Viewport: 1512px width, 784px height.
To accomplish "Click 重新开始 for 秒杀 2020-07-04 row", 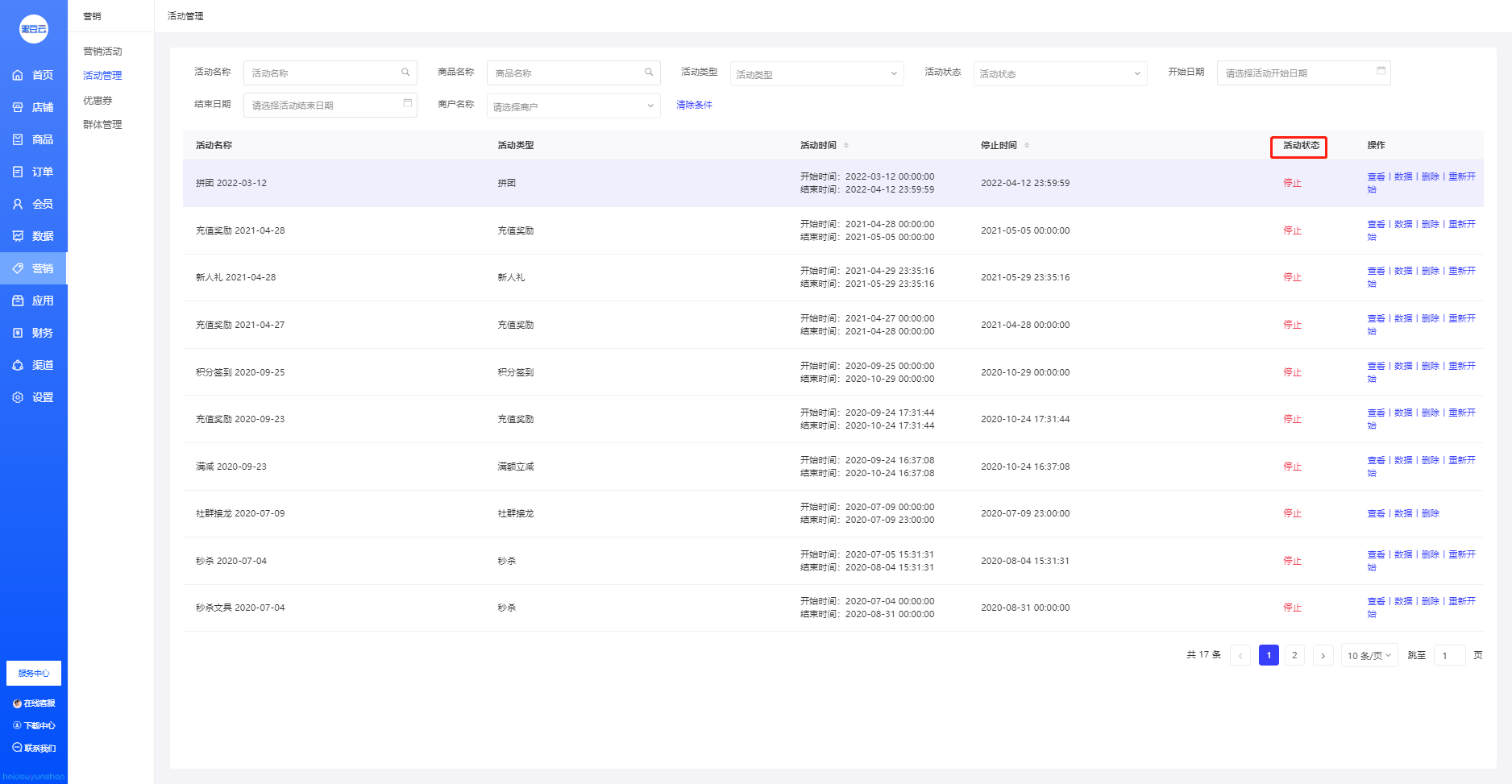I will click(1462, 554).
